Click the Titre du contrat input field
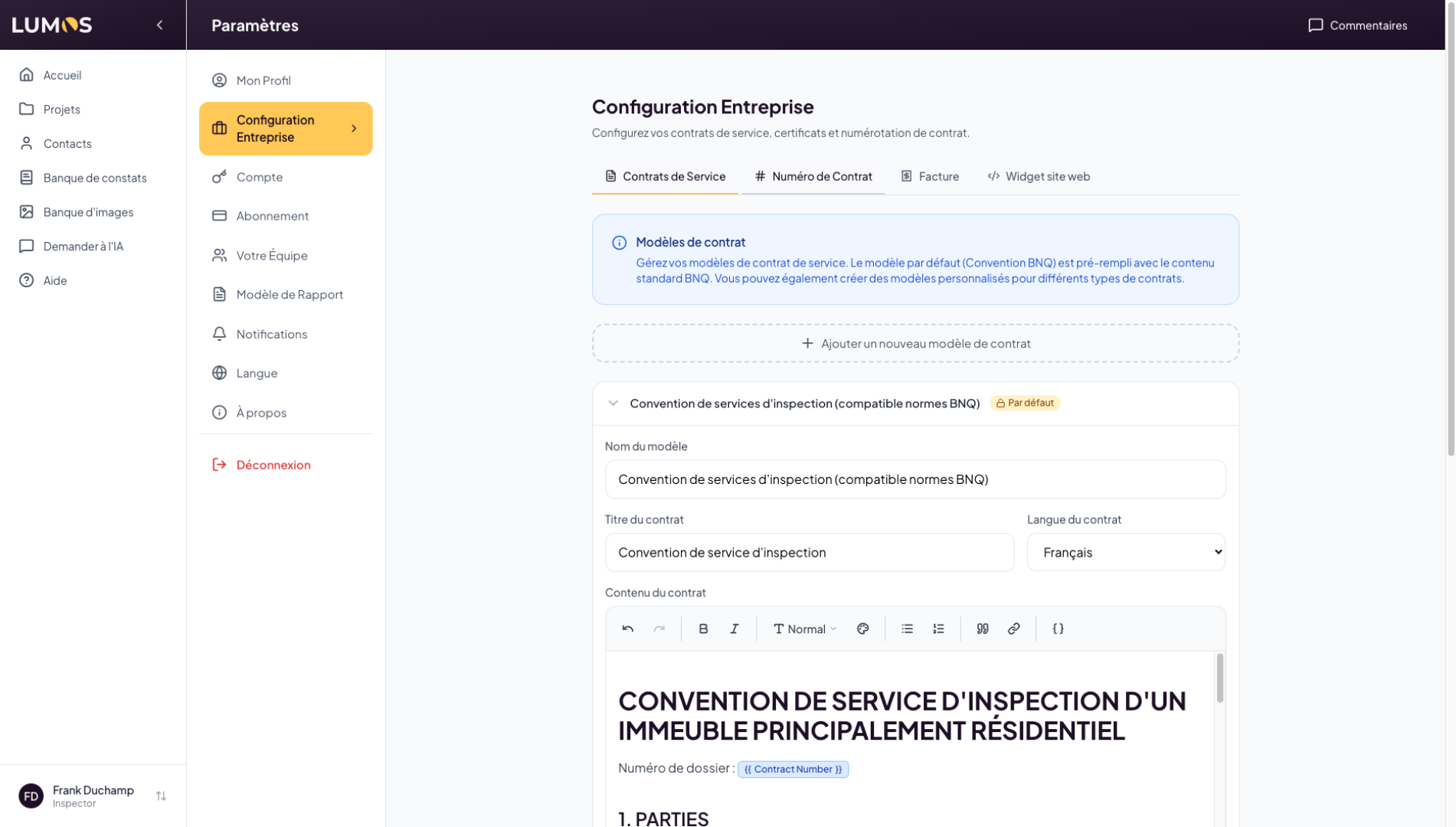1456x827 pixels. coord(810,553)
